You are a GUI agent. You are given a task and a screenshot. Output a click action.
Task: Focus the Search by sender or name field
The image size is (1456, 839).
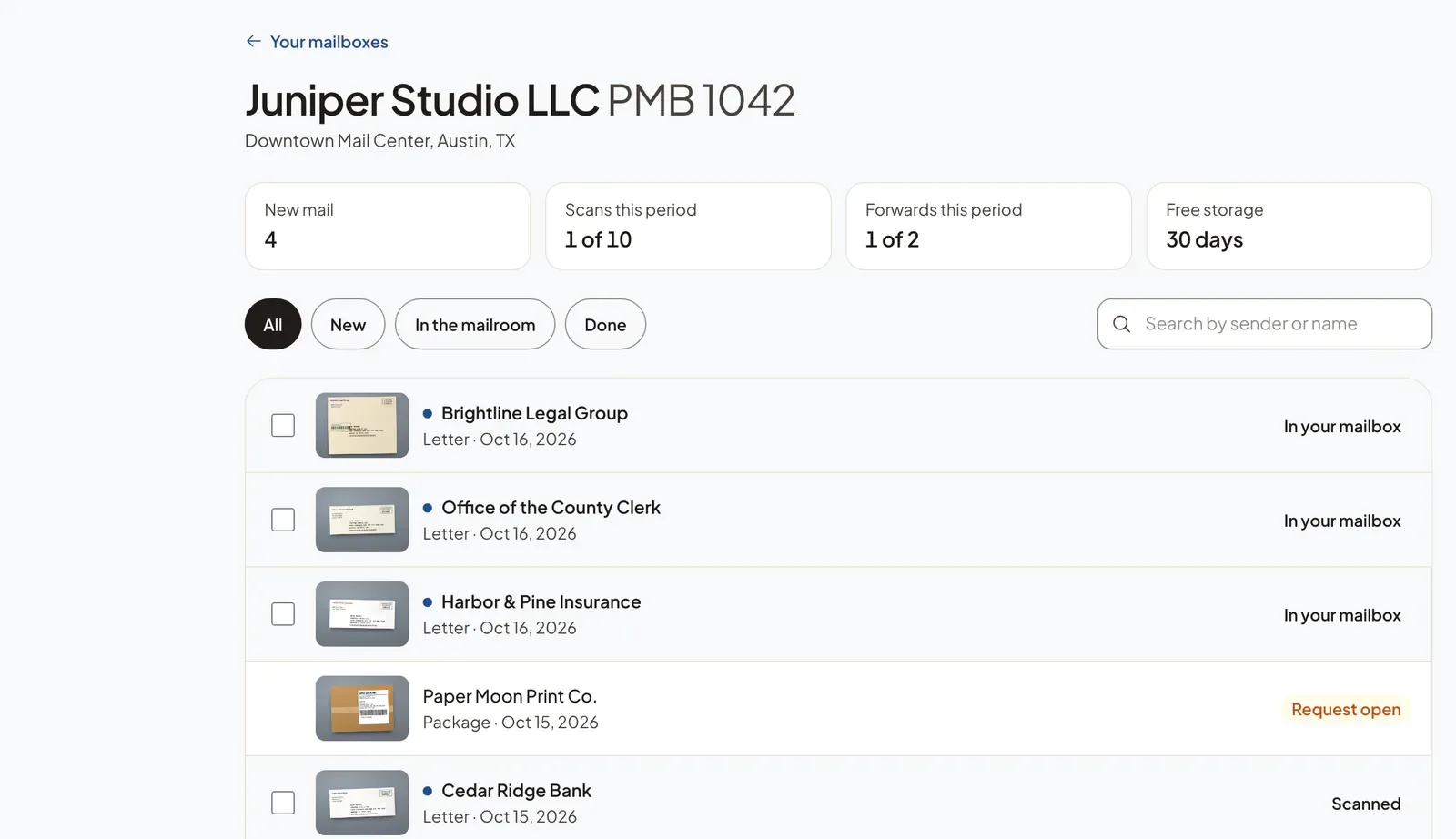(1264, 324)
